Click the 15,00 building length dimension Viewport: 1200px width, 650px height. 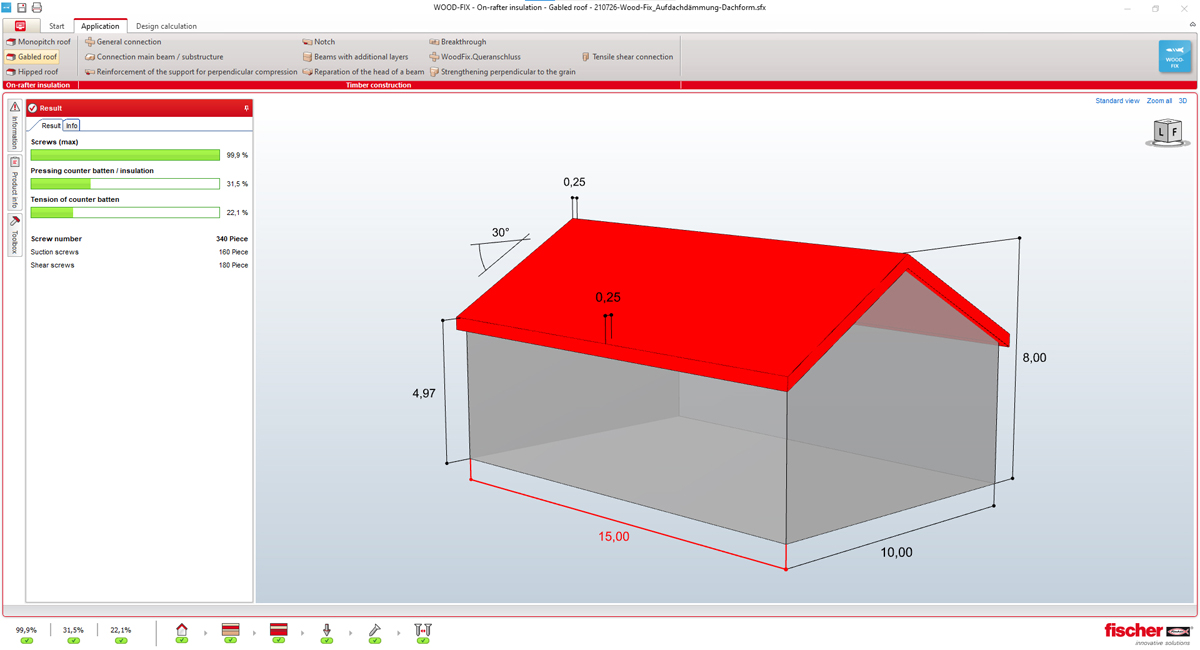click(614, 536)
